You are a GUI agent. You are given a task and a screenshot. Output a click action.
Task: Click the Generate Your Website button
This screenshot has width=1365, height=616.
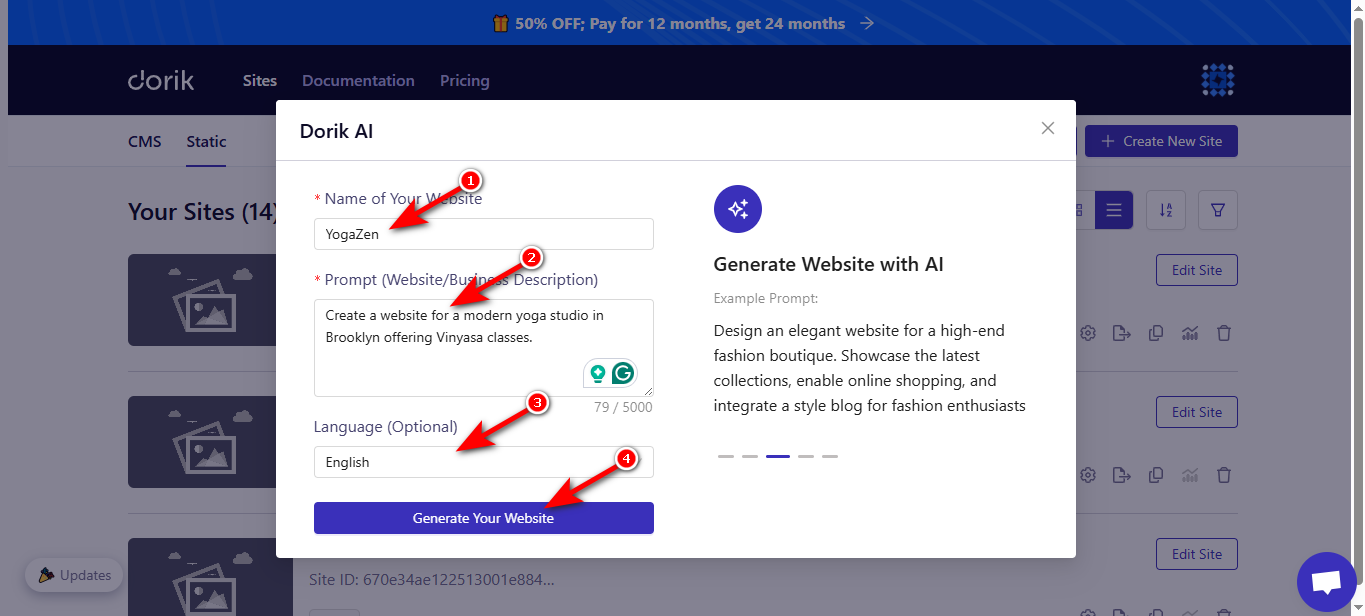coord(483,518)
